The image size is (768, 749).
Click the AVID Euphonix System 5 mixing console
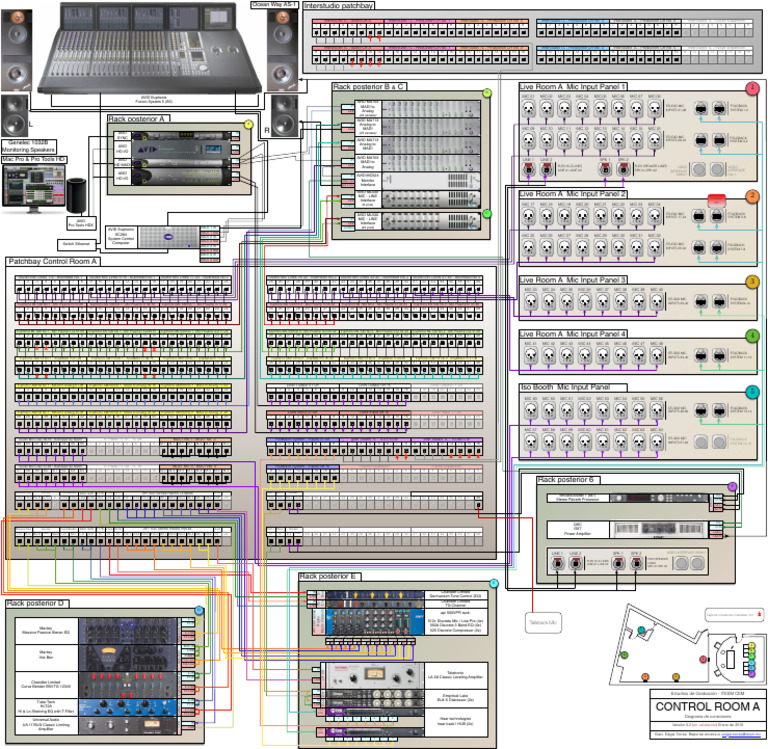tap(149, 48)
